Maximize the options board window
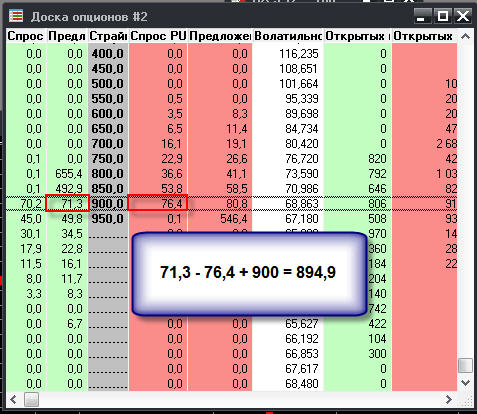477x414 pixels. (443, 16)
